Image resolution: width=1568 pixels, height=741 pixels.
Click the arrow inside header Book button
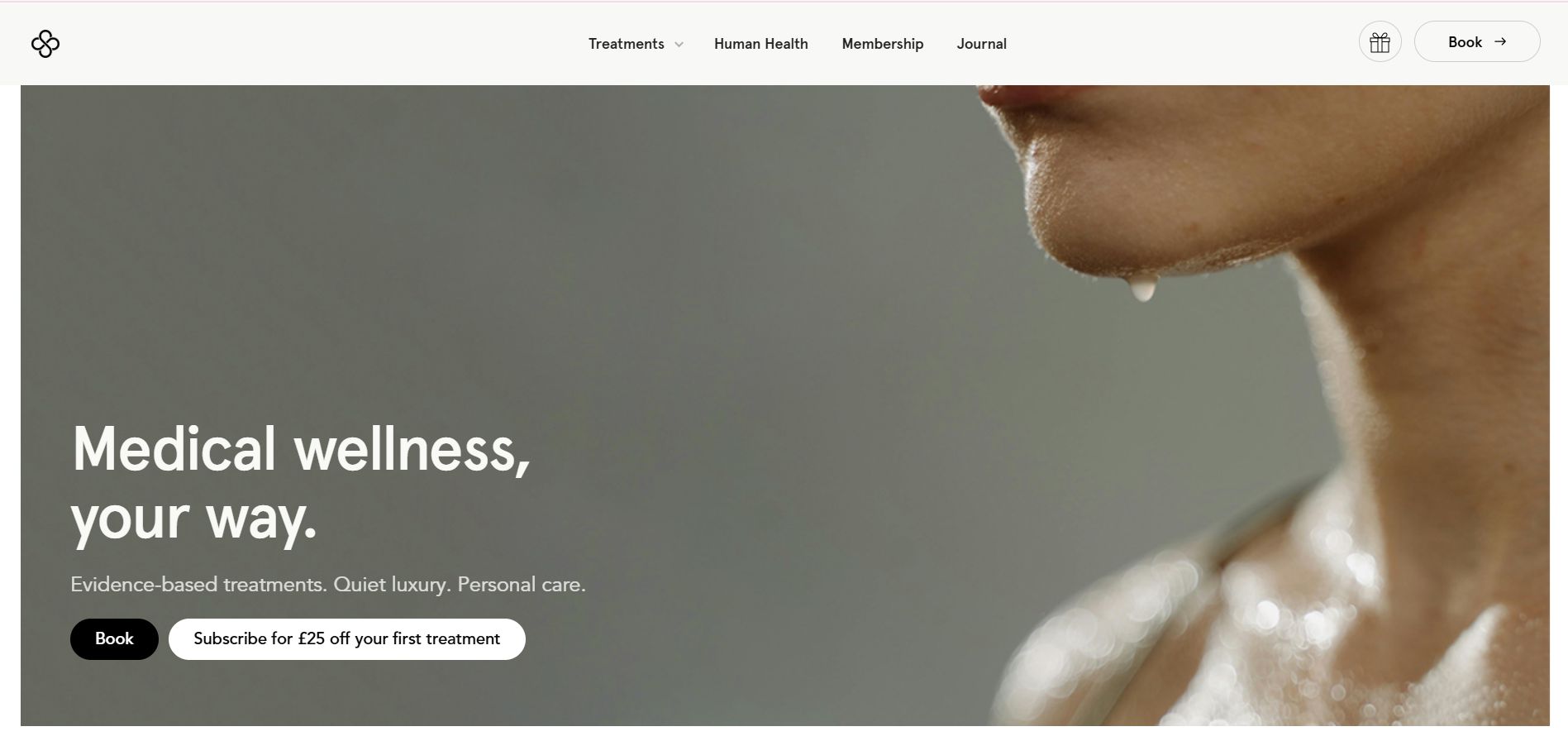coord(1500,41)
